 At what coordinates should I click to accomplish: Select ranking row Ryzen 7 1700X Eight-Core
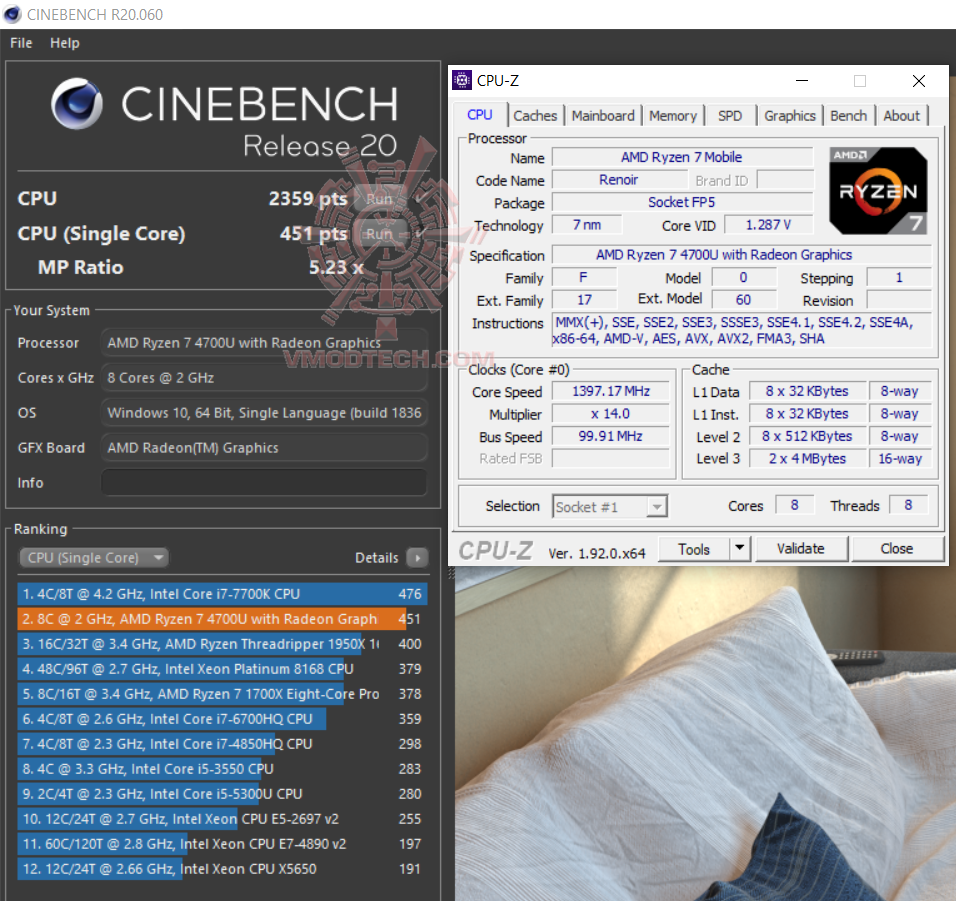222,694
